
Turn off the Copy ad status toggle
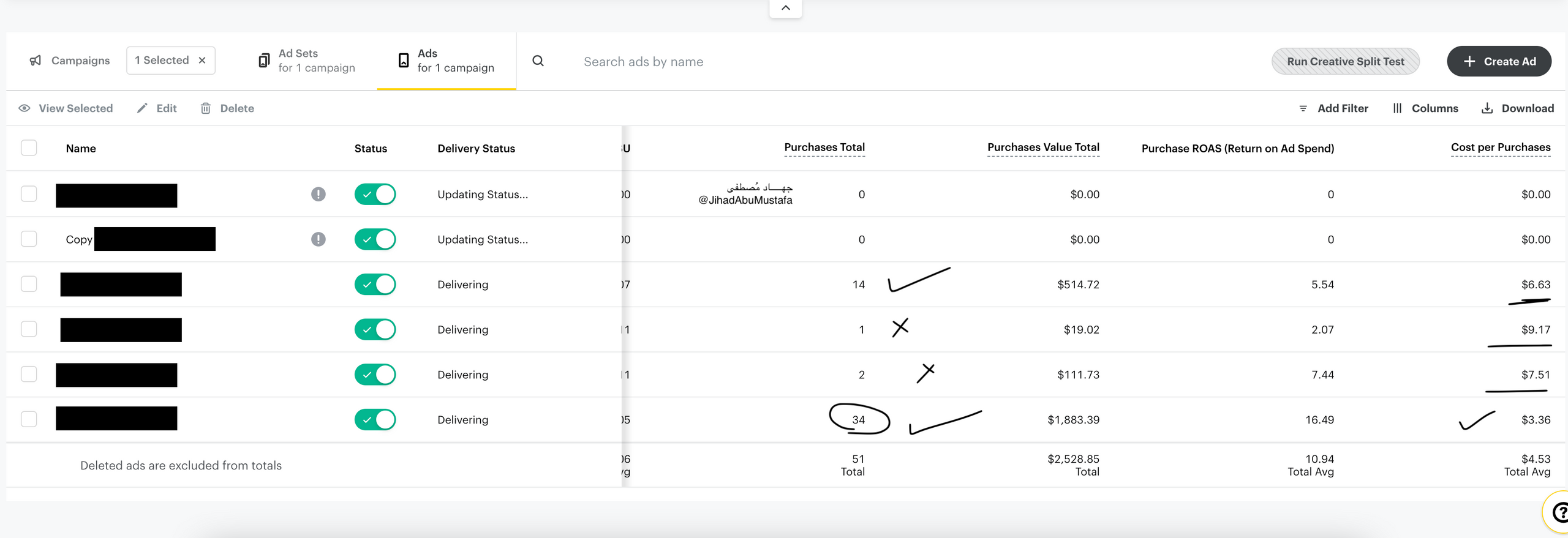coord(375,239)
